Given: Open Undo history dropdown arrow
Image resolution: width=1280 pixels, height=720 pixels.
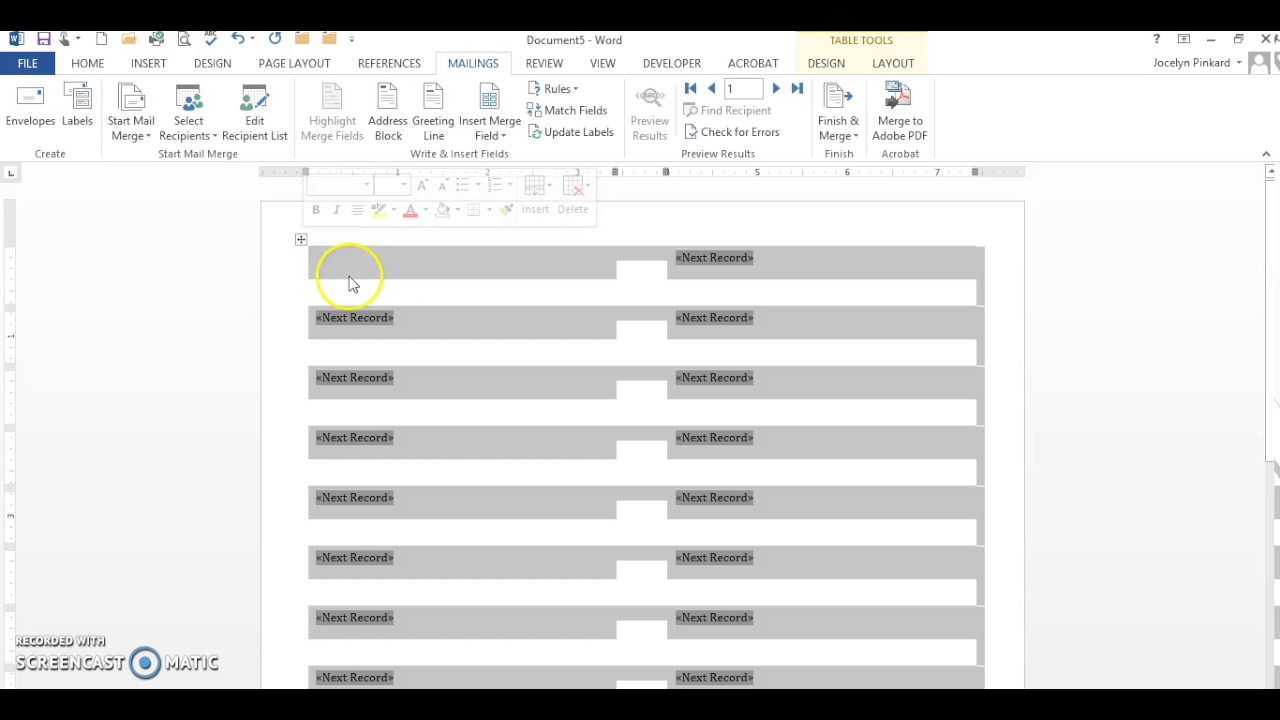Looking at the screenshot, I should [253, 40].
